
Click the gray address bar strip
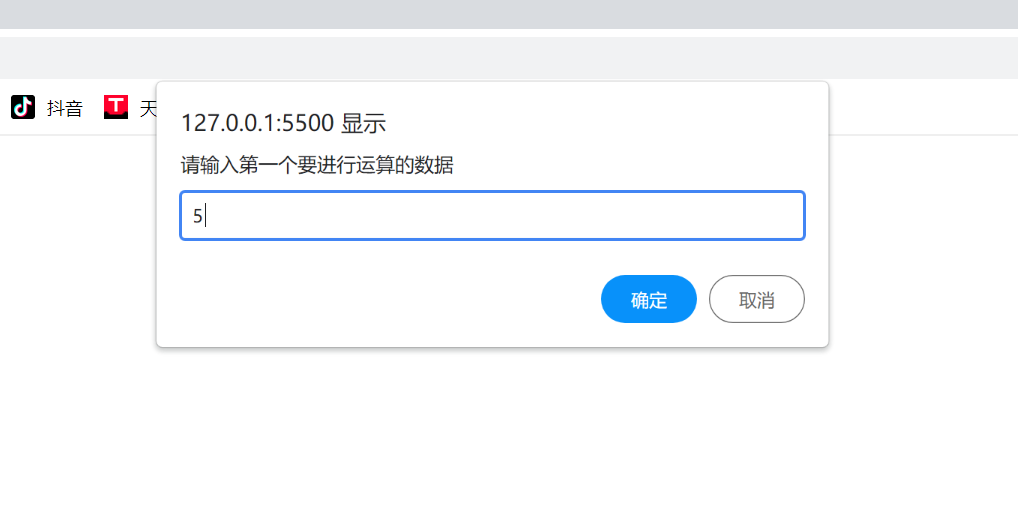(508, 57)
